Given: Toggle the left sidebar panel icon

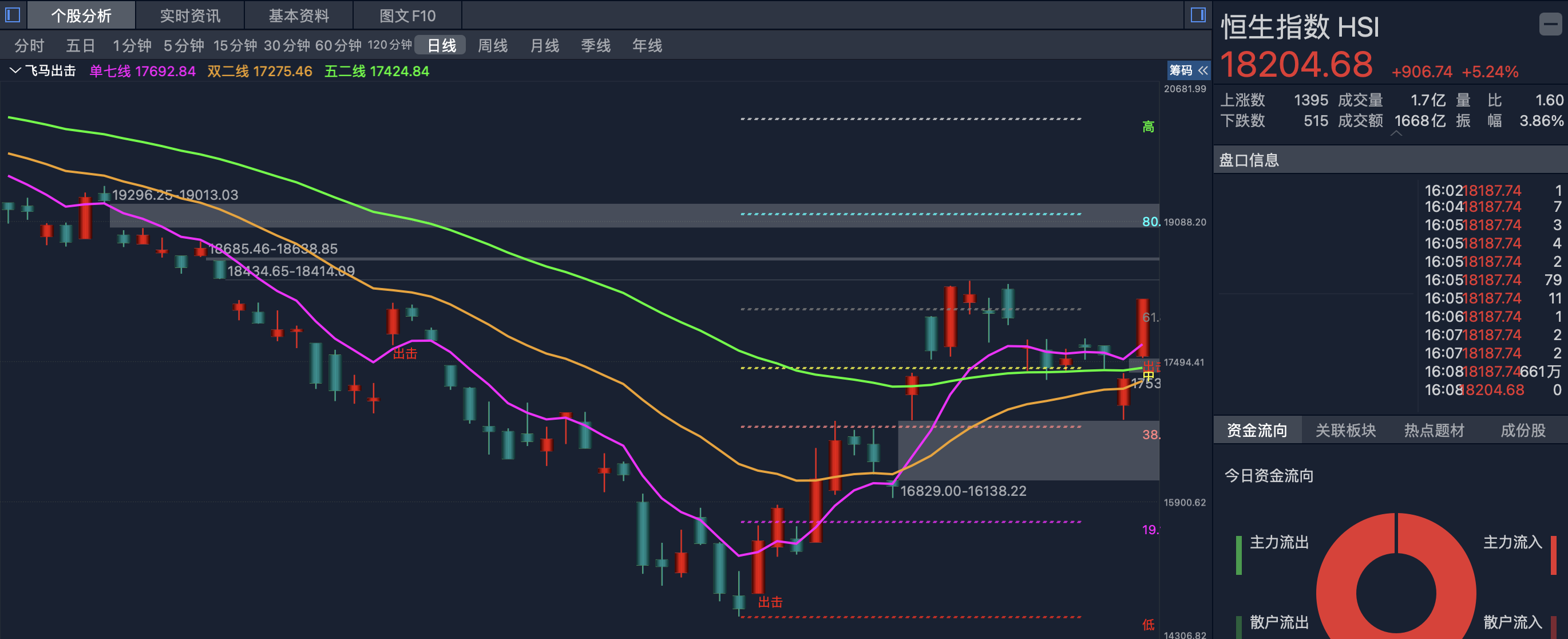Looking at the screenshot, I should click(x=13, y=15).
